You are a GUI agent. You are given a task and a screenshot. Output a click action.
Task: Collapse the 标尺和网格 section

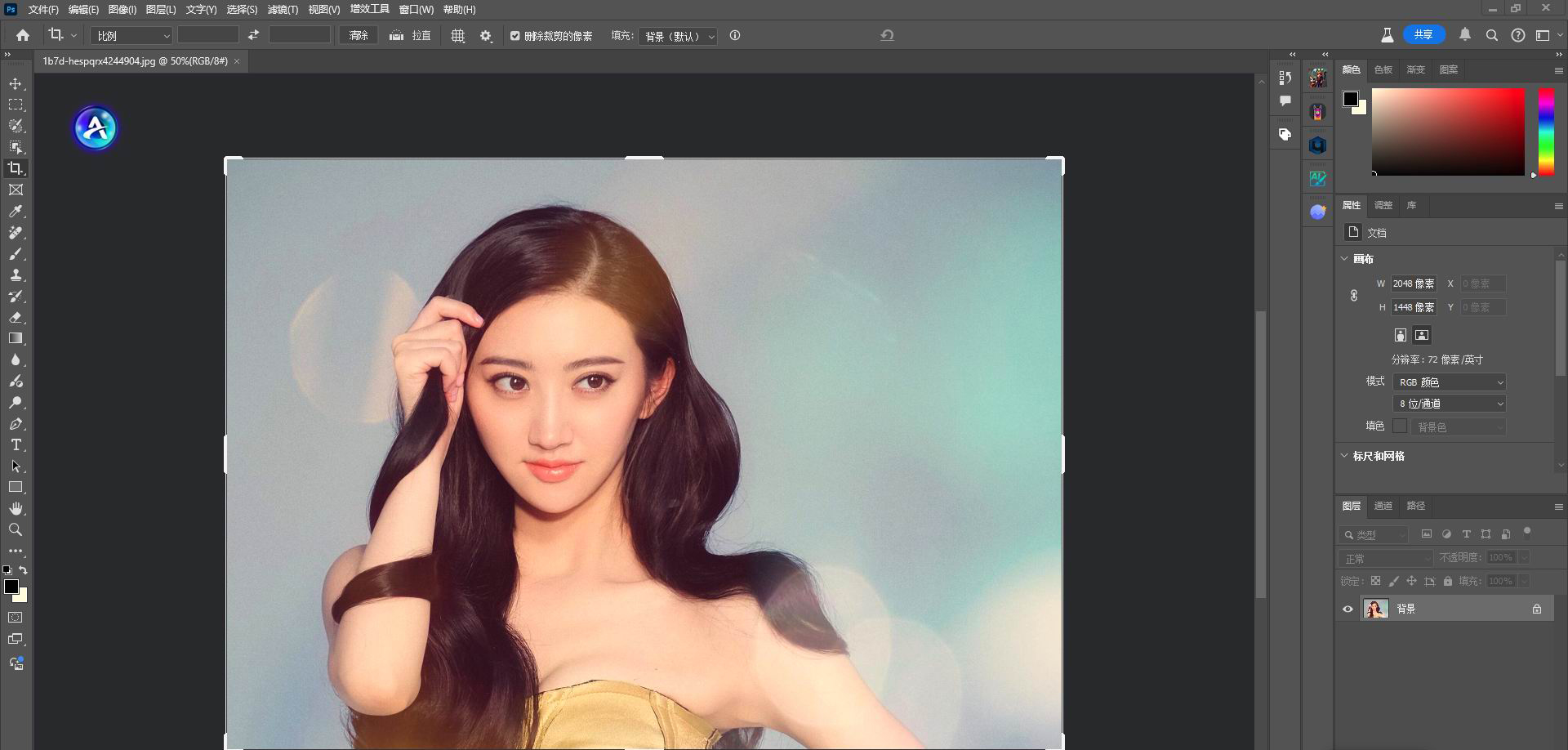(x=1345, y=456)
